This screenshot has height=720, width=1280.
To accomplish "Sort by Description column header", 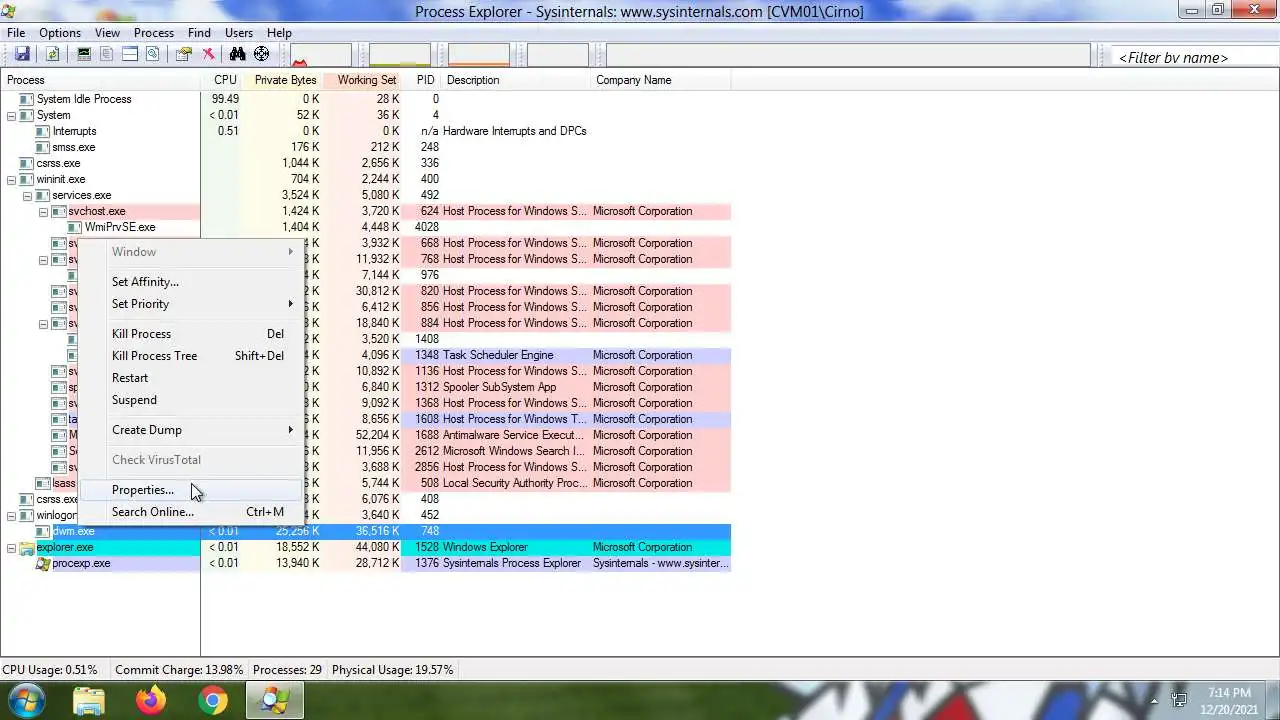I will click(517, 80).
